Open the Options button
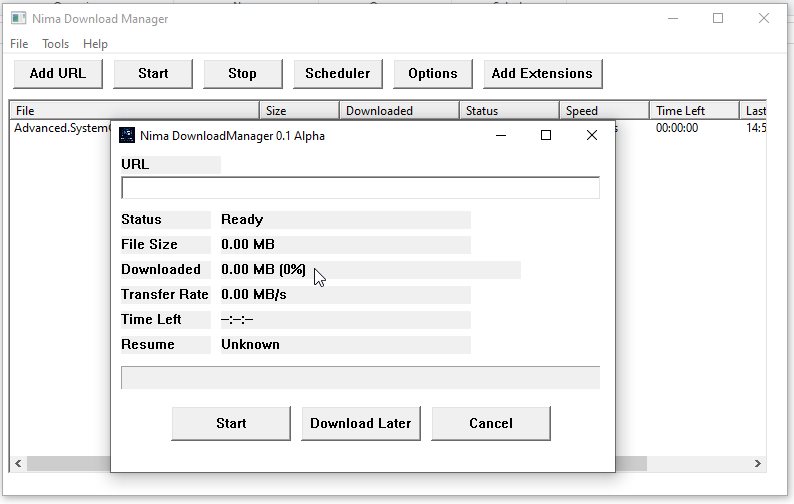794x504 pixels. (433, 74)
